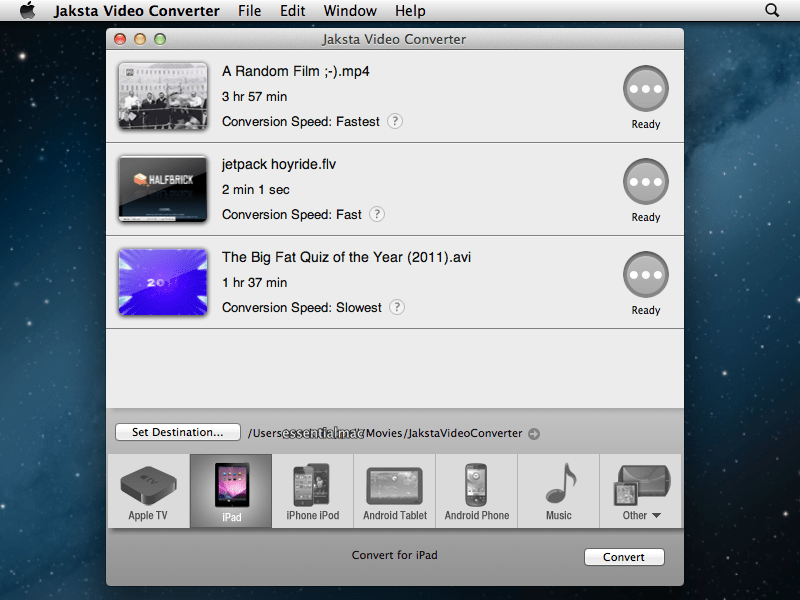Start conversion with the Convert button

[624, 557]
